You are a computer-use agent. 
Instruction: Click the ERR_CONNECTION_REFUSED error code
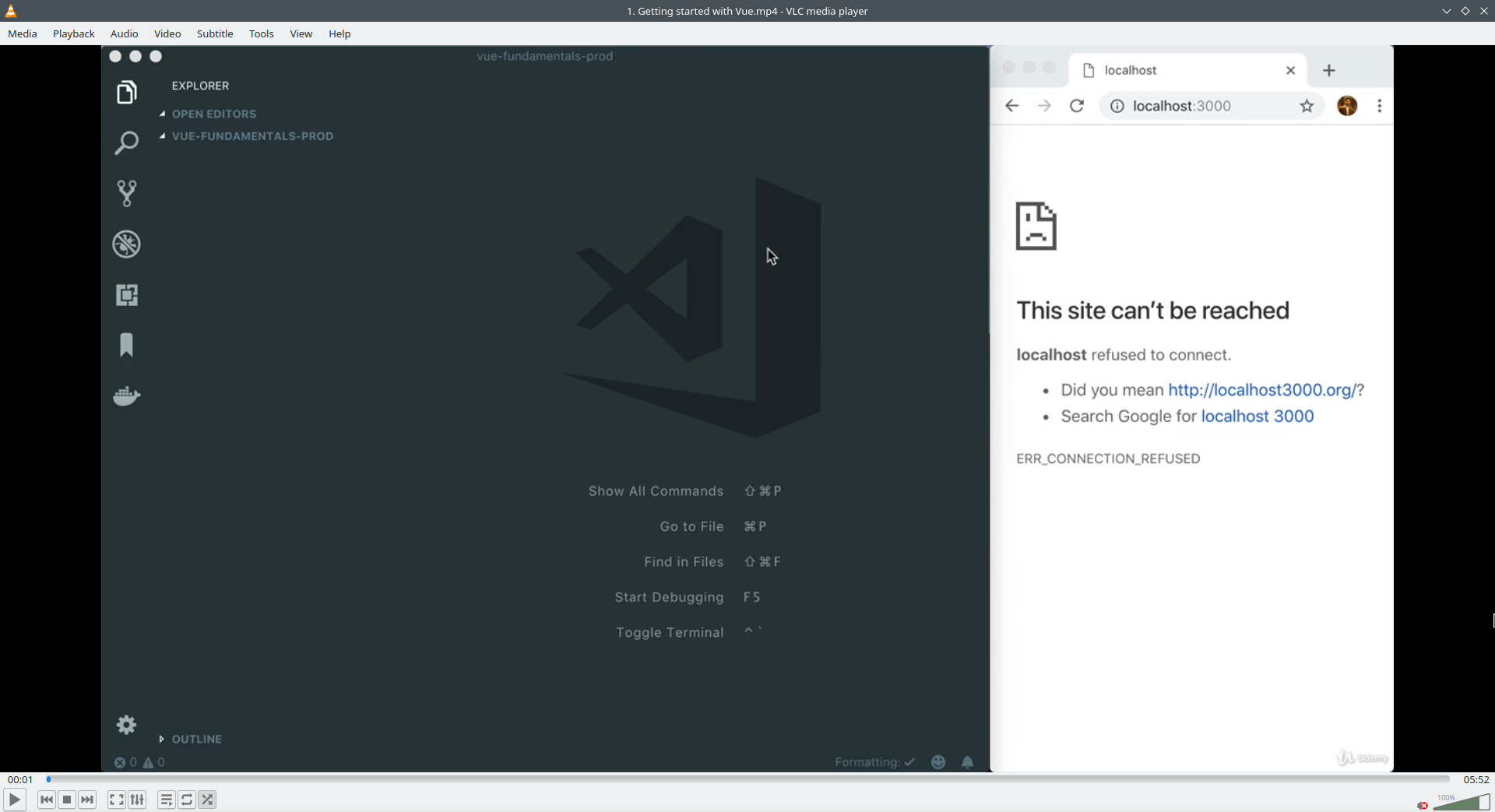click(x=1108, y=459)
